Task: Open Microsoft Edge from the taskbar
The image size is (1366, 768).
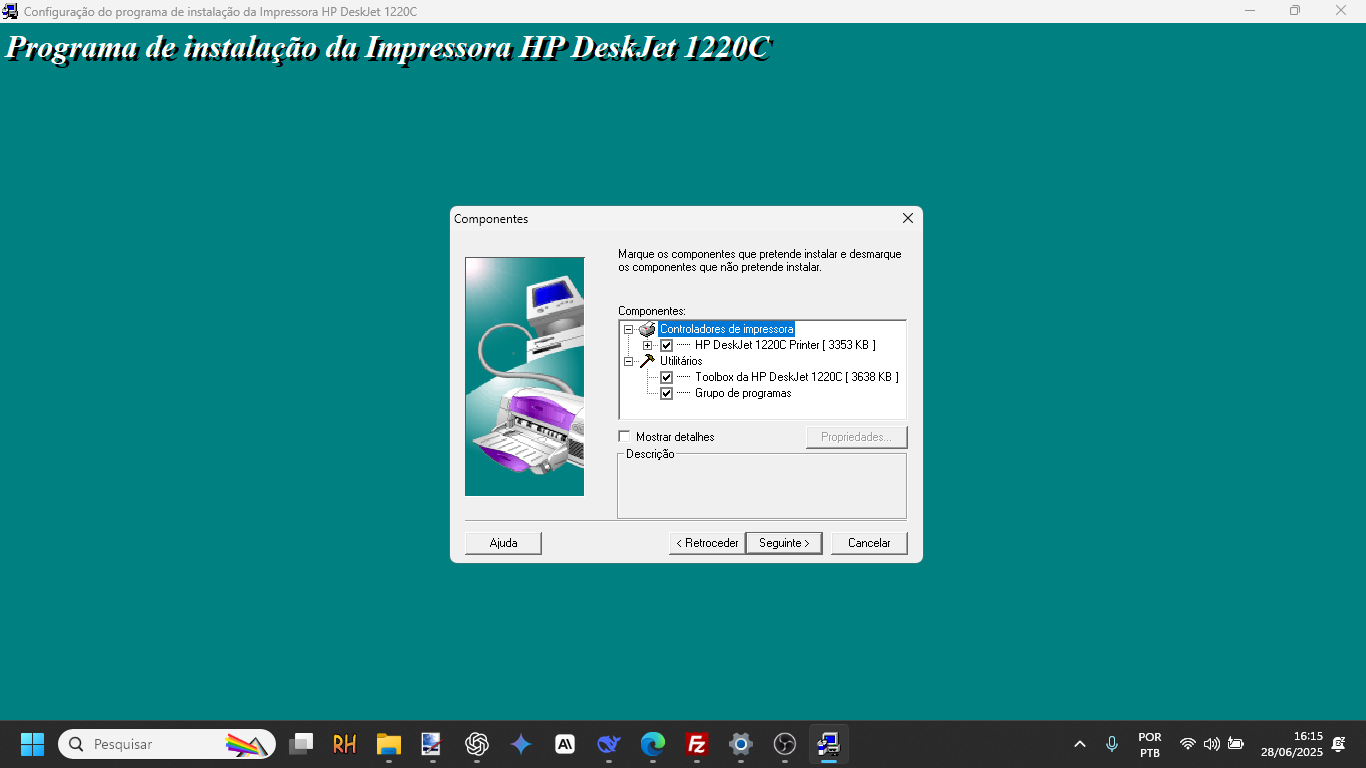Action: pos(653,744)
